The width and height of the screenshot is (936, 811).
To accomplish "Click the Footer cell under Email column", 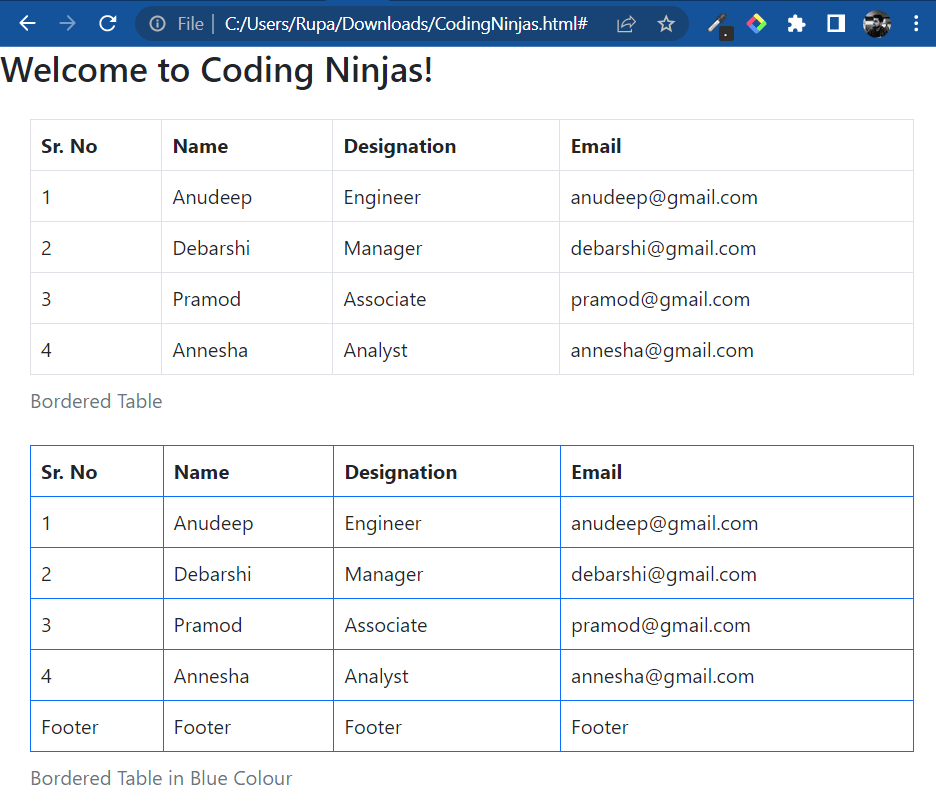I will pyautogui.click(x=599, y=727).
